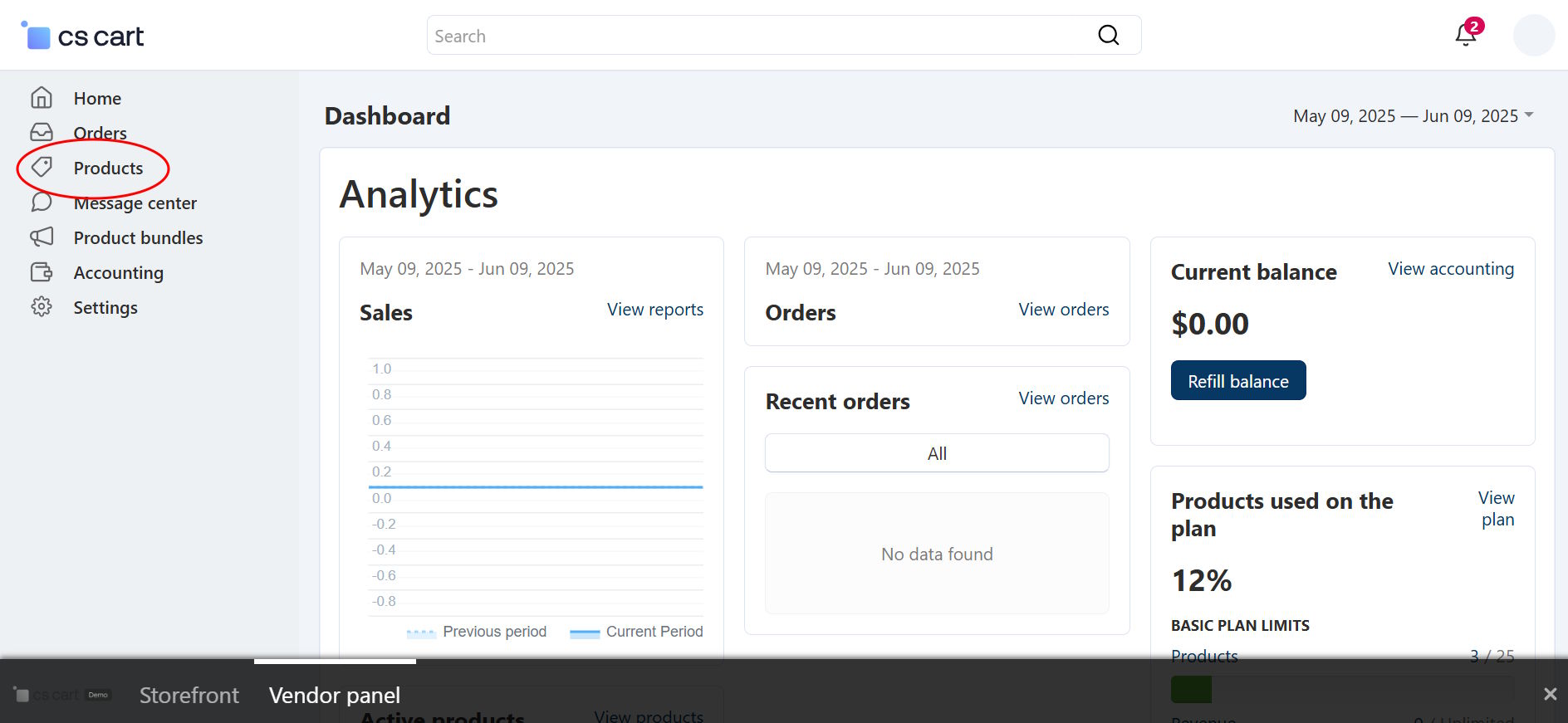
Task: Click the Refill balance button
Action: (x=1238, y=380)
